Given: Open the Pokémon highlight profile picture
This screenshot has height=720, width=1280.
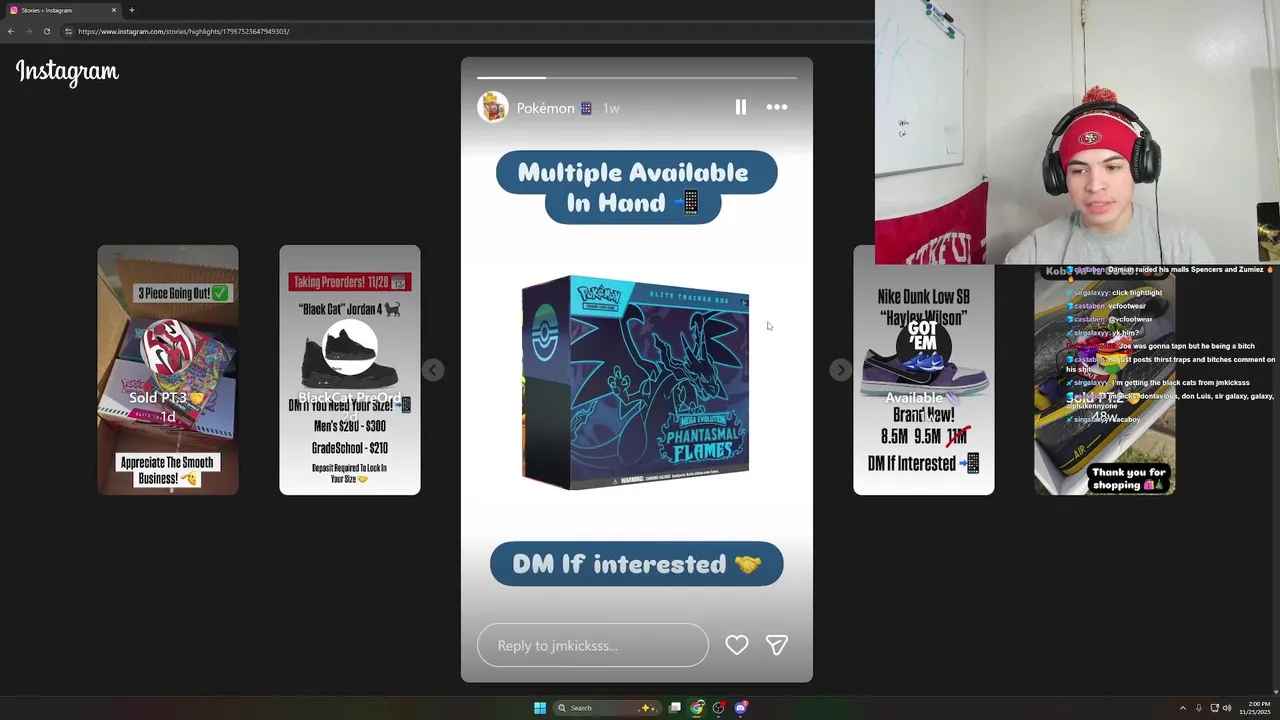Looking at the screenshot, I should [492, 107].
